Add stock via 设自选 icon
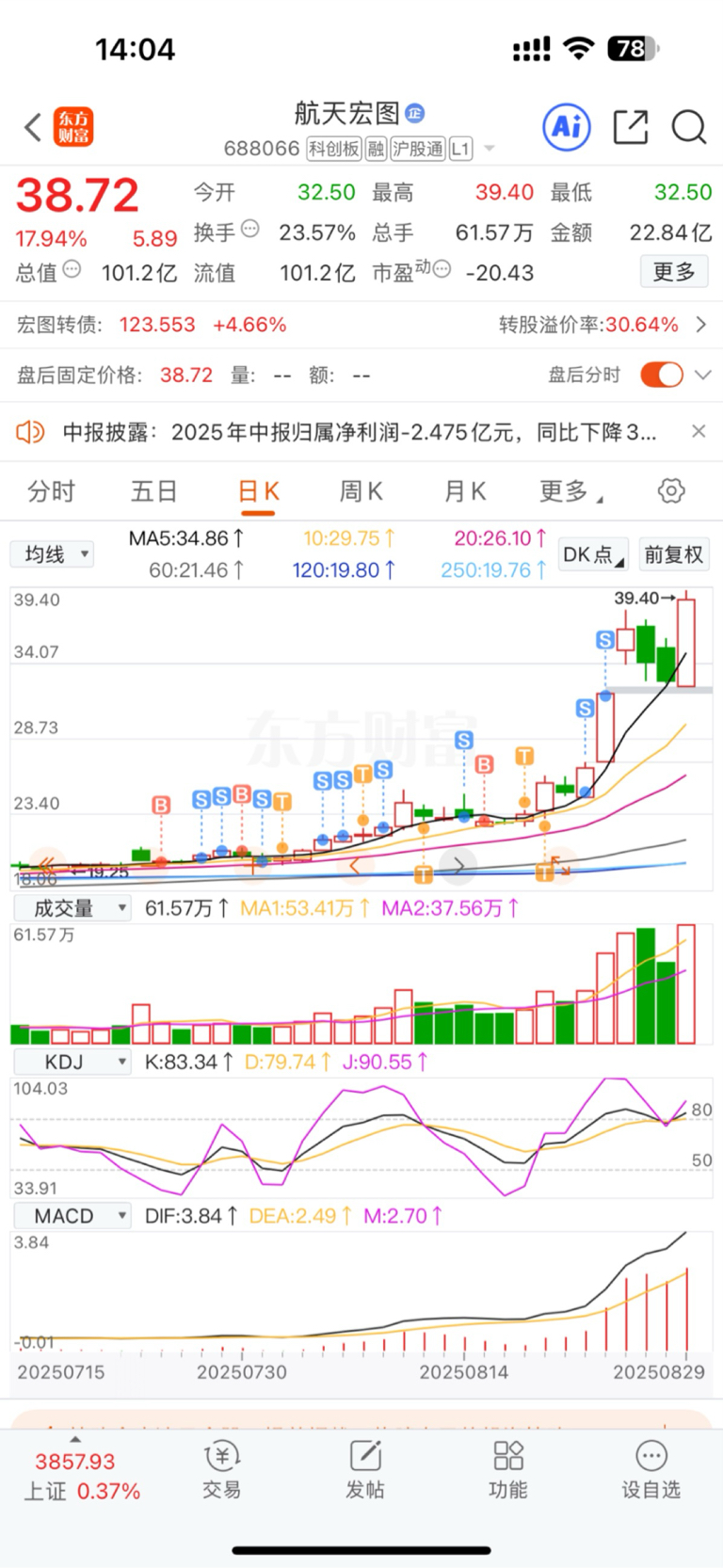The height and width of the screenshot is (1568, 723). click(651, 1469)
